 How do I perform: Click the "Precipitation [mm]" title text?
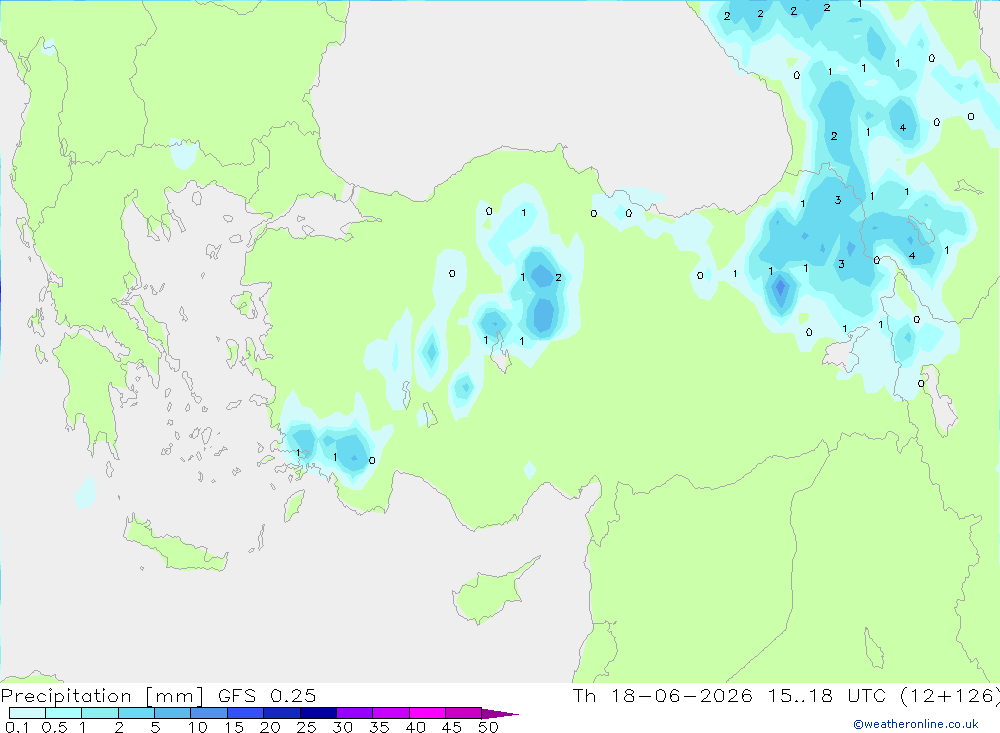(103, 695)
